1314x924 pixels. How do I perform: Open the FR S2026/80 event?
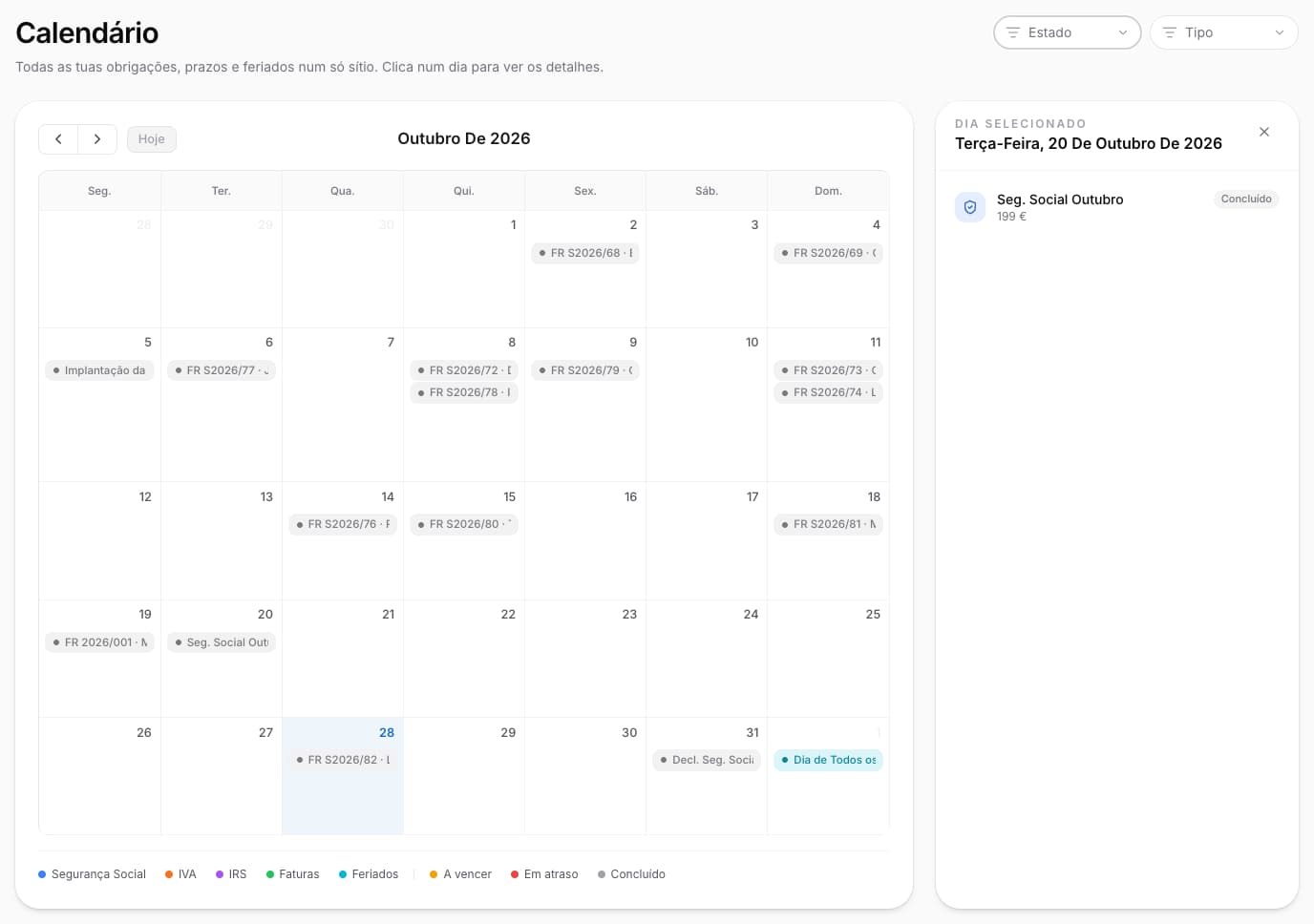(464, 524)
